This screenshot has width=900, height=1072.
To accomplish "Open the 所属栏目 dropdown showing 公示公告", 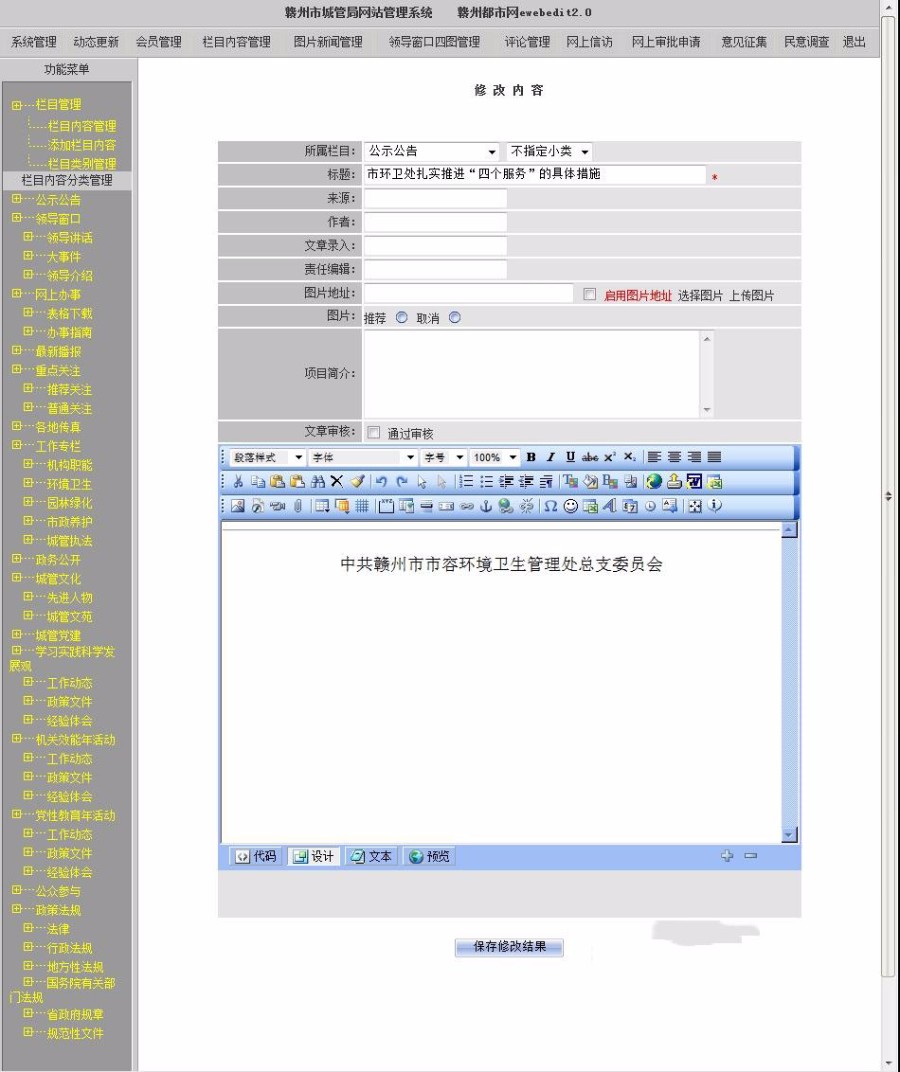I will click(432, 151).
